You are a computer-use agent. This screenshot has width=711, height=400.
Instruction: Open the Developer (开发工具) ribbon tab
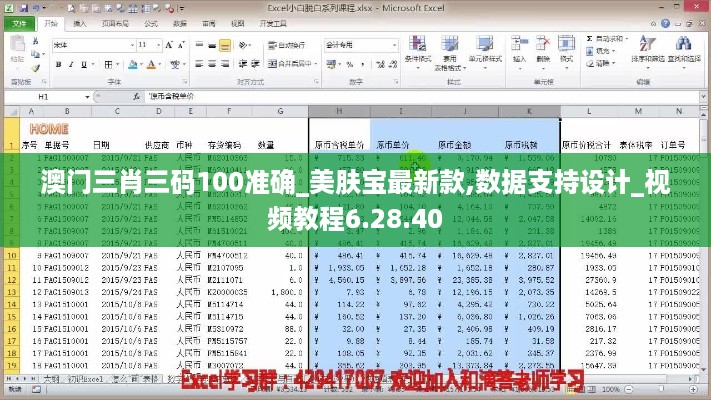pos(273,24)
